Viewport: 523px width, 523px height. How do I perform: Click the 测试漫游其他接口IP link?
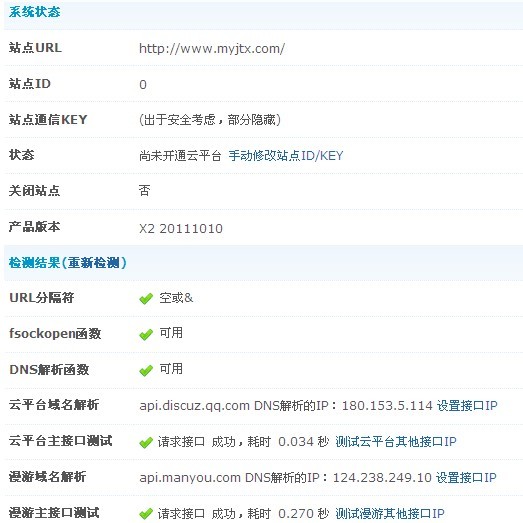(x=390, y=513)
